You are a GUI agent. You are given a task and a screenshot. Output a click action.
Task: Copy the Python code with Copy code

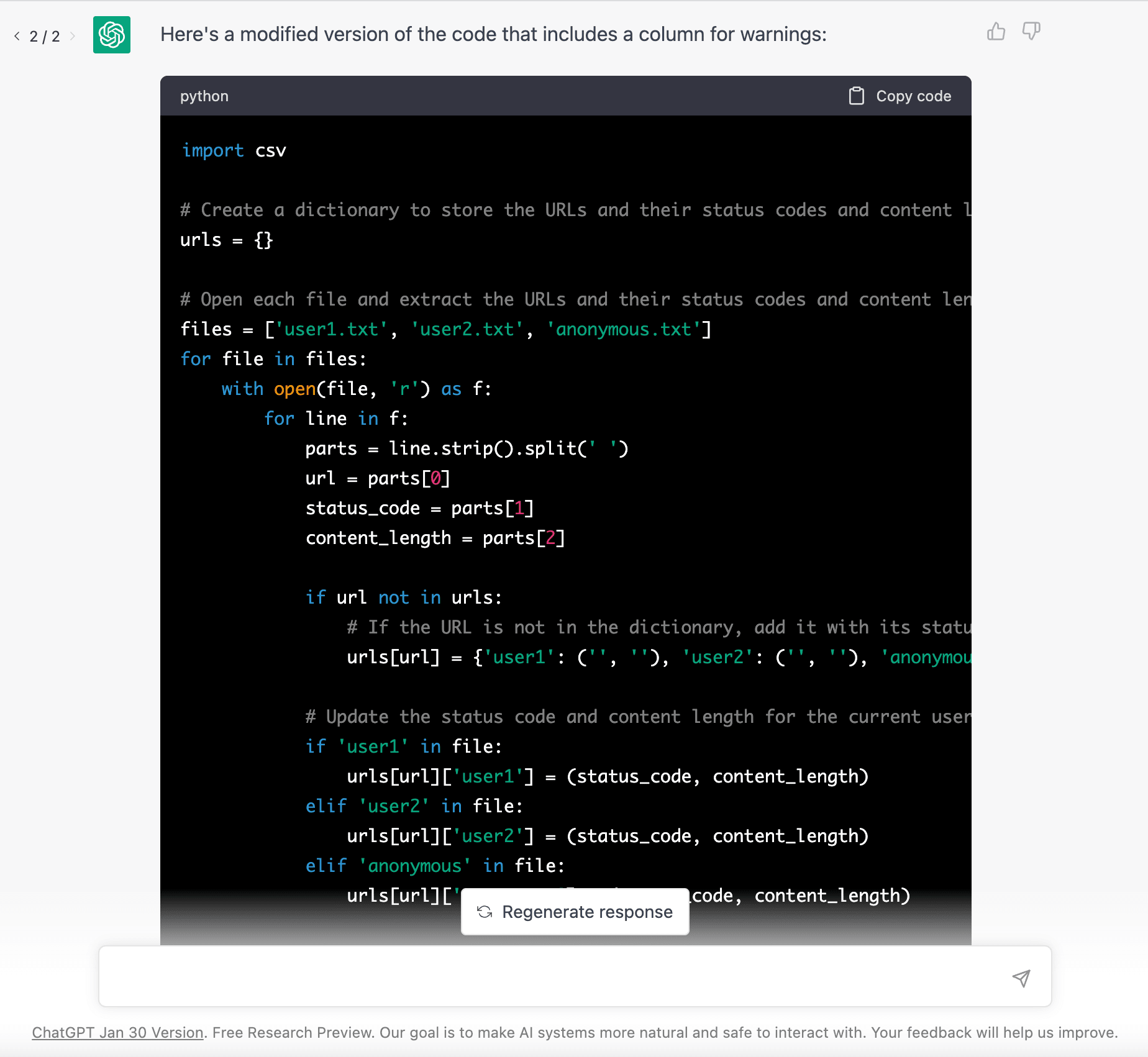[900, 96]
